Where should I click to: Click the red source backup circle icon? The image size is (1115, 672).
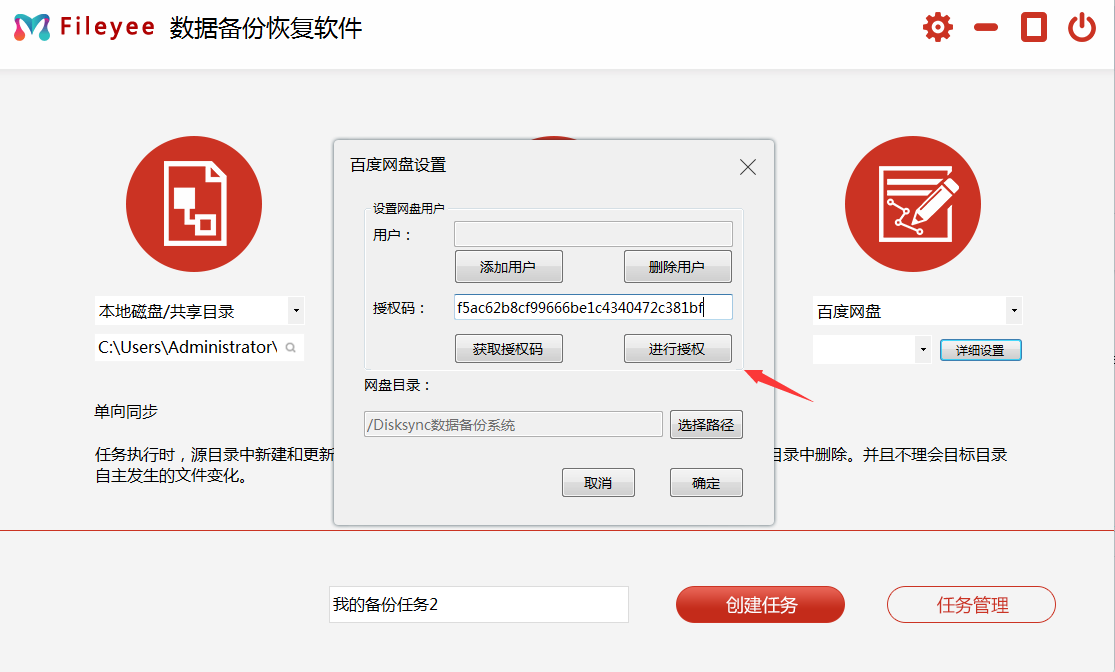pyautogui.click(x=194, y=203)
